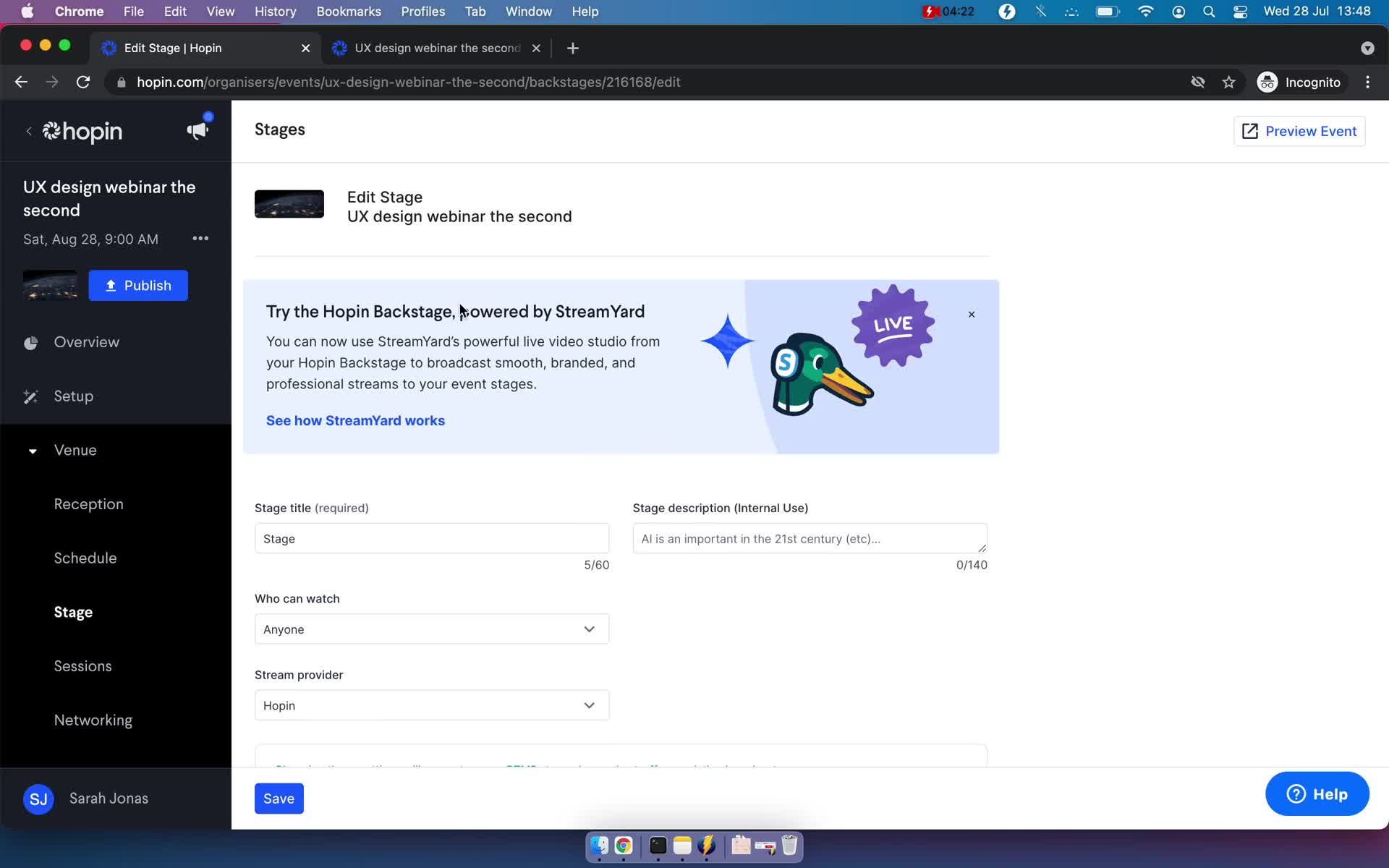Go to Schedule in sidebar

(85, 558)
